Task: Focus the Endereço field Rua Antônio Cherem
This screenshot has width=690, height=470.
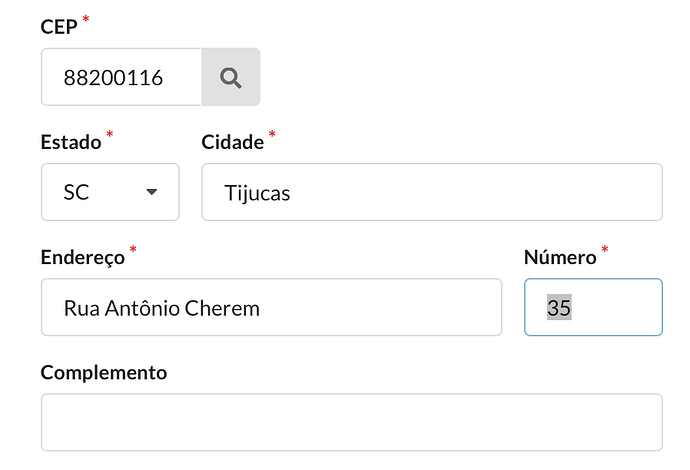Action: coord(272,307)
